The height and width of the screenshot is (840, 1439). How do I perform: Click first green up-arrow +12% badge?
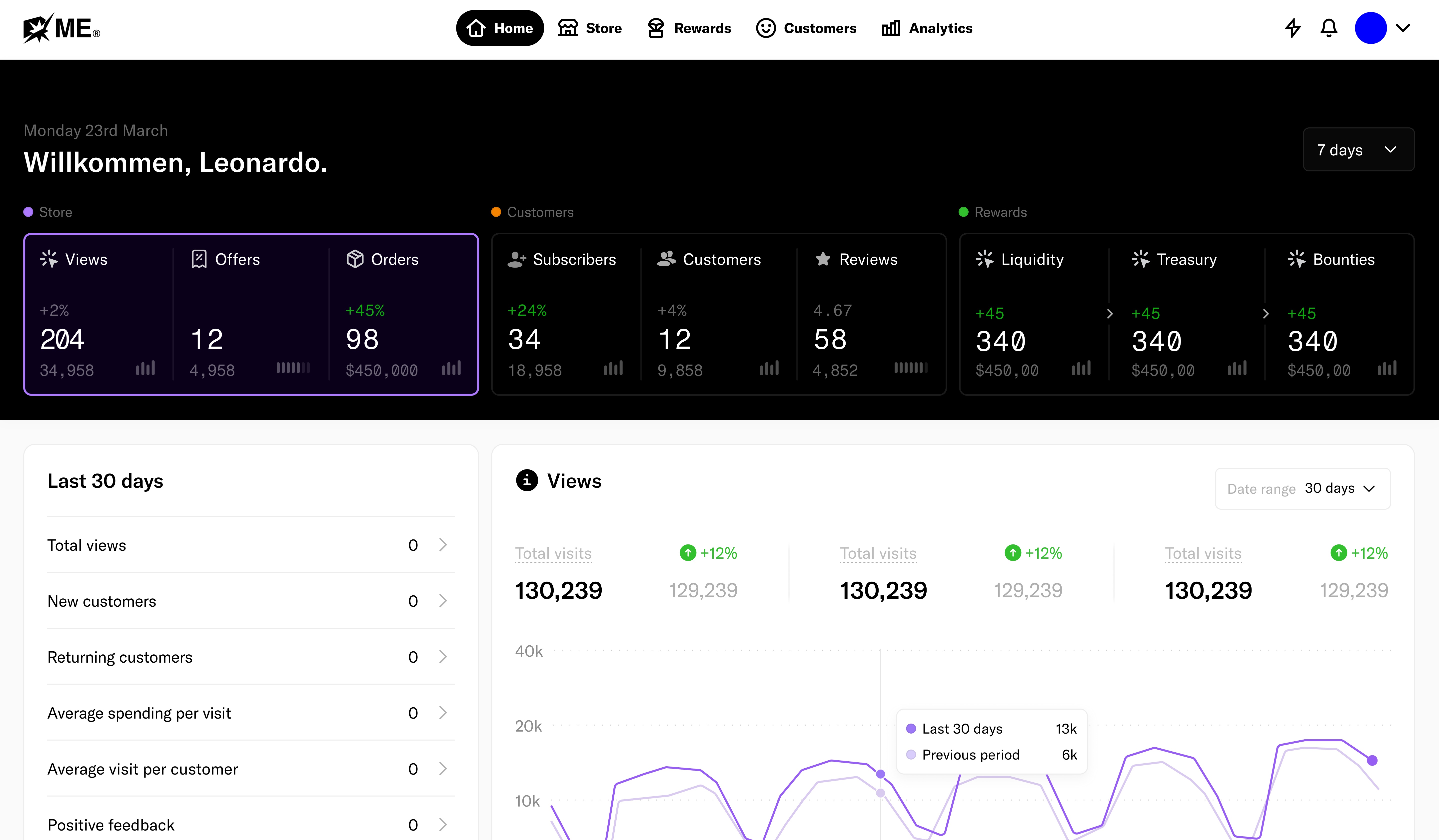click(x=708, y=553)
